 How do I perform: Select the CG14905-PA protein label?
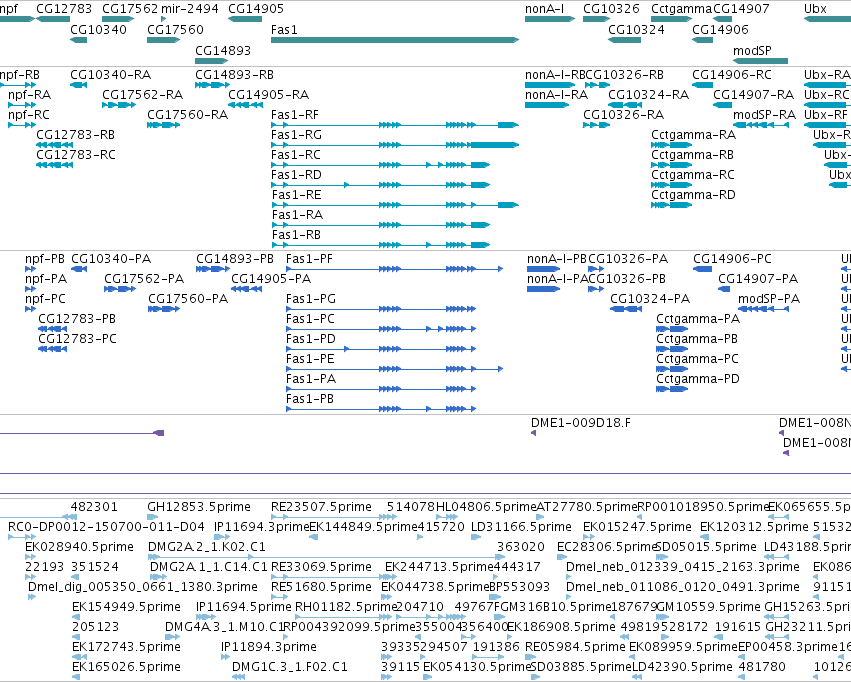(271, 279)
